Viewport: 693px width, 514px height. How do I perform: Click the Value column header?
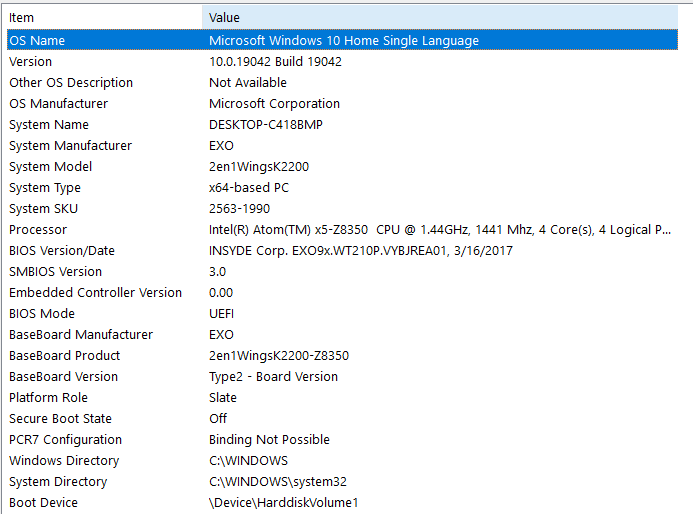click(x=440, y=18)
